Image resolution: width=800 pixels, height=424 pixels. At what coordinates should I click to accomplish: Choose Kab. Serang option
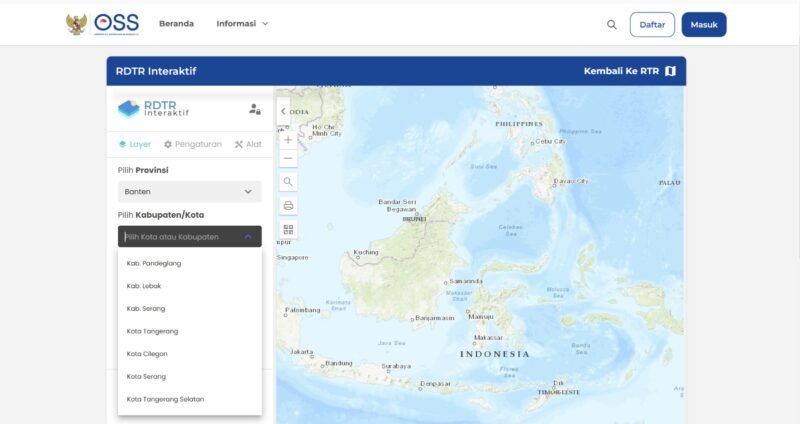(x=190, y=309)
